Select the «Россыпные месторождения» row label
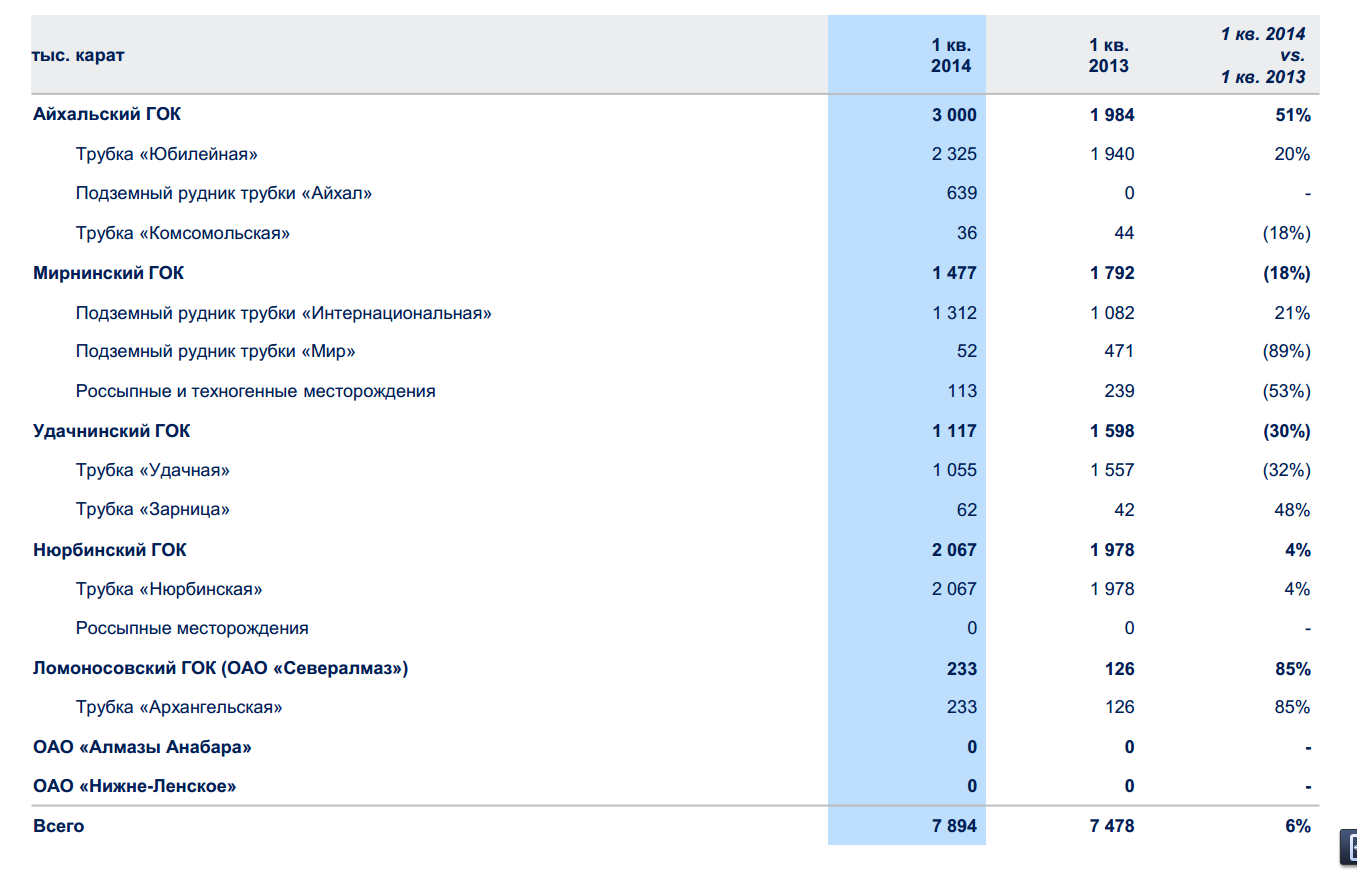Viewport: 1357px width, 875px height. (192, 629)
